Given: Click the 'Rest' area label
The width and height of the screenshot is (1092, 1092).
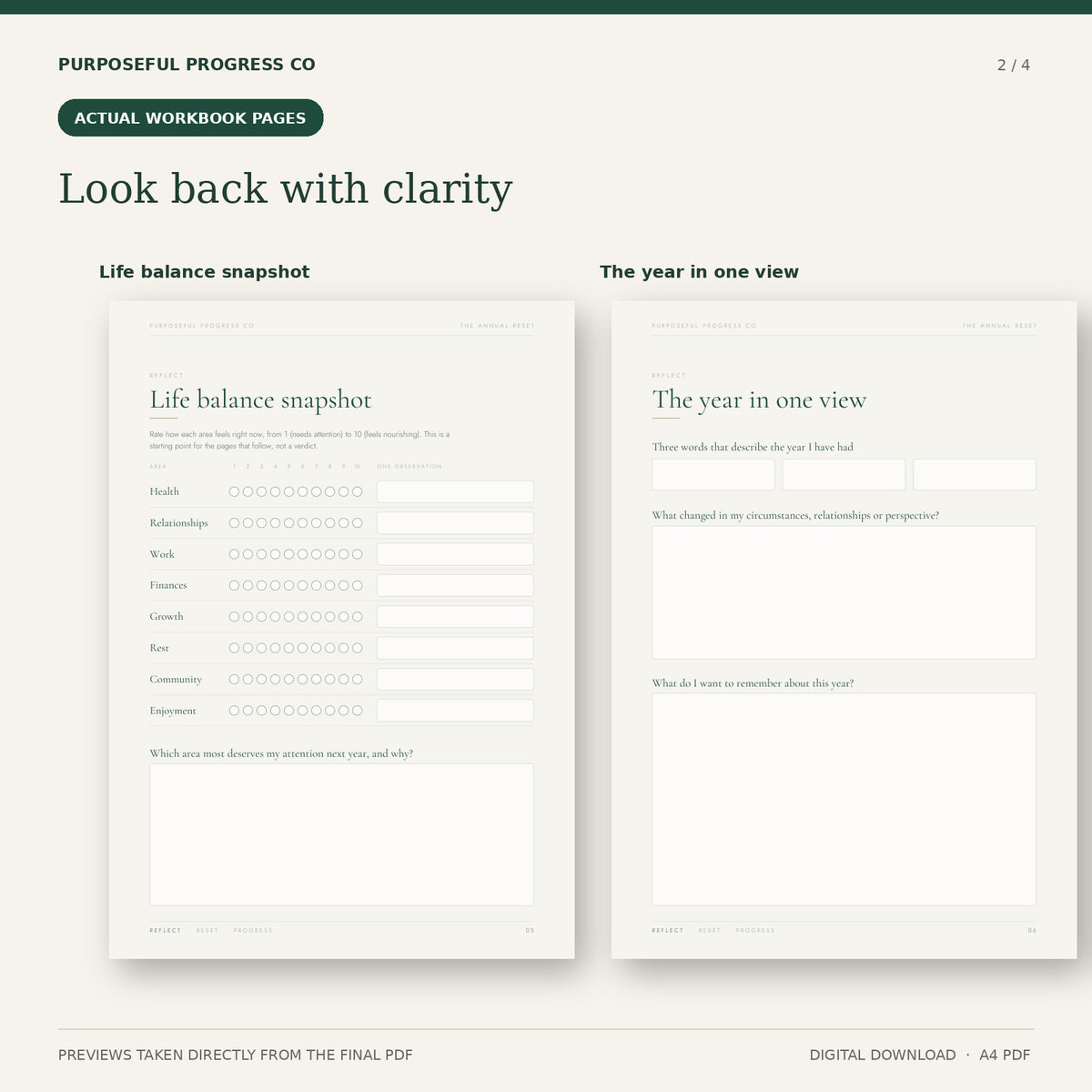Looking at the screenshot, I should 159,648.
